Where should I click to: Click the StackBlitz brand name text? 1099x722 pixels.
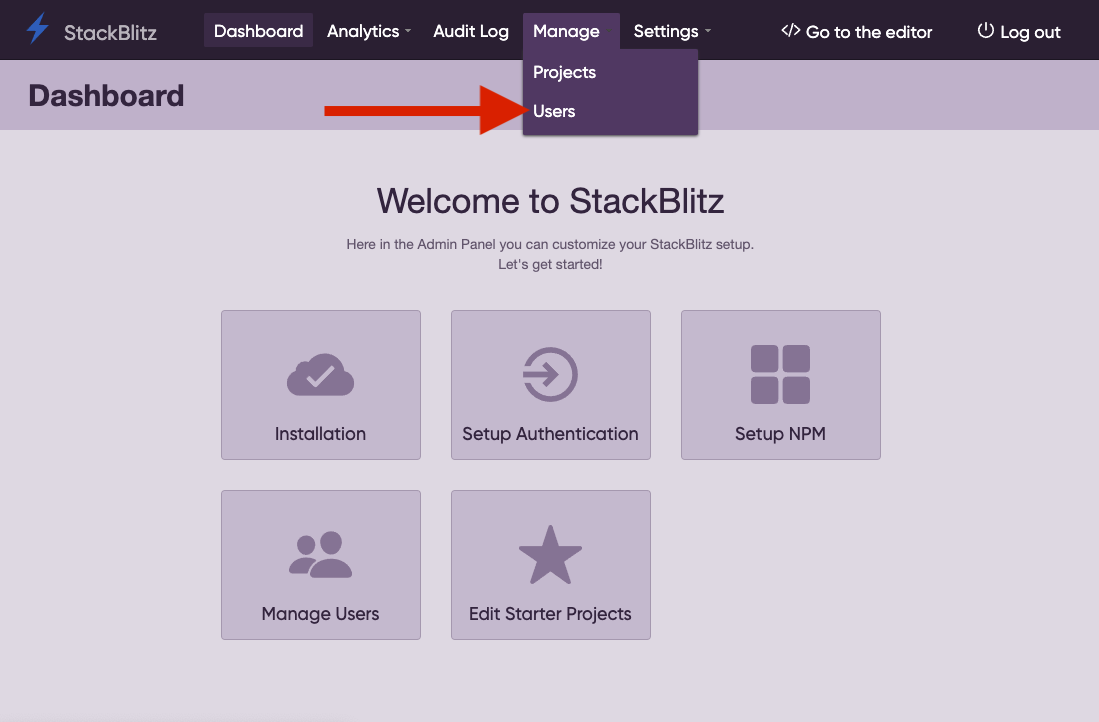coord(110,32)
